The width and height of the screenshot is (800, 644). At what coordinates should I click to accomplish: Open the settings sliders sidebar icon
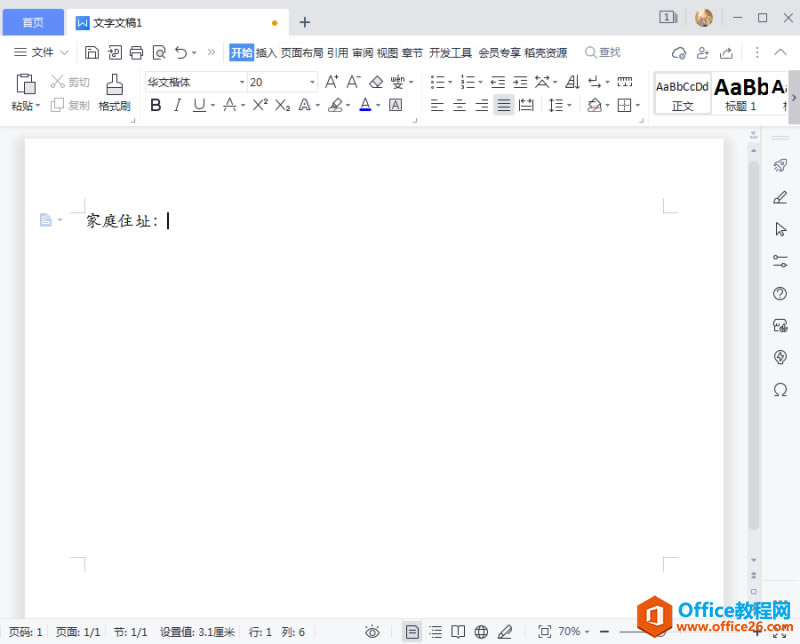780,261
